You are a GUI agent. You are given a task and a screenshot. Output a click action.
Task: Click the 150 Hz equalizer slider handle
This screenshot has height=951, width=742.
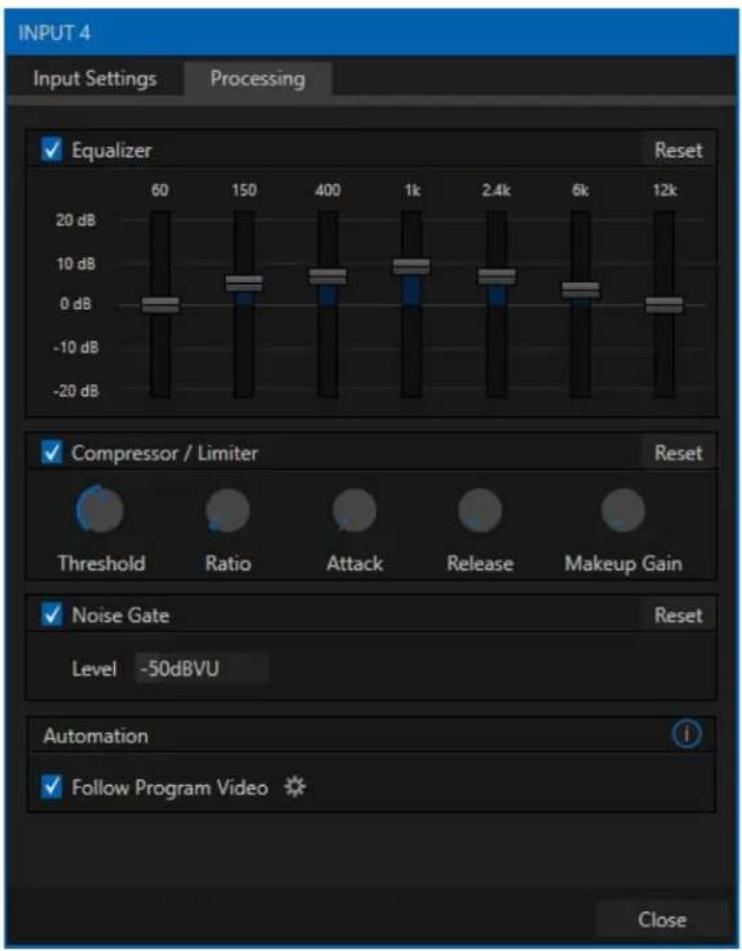(244, 283)
